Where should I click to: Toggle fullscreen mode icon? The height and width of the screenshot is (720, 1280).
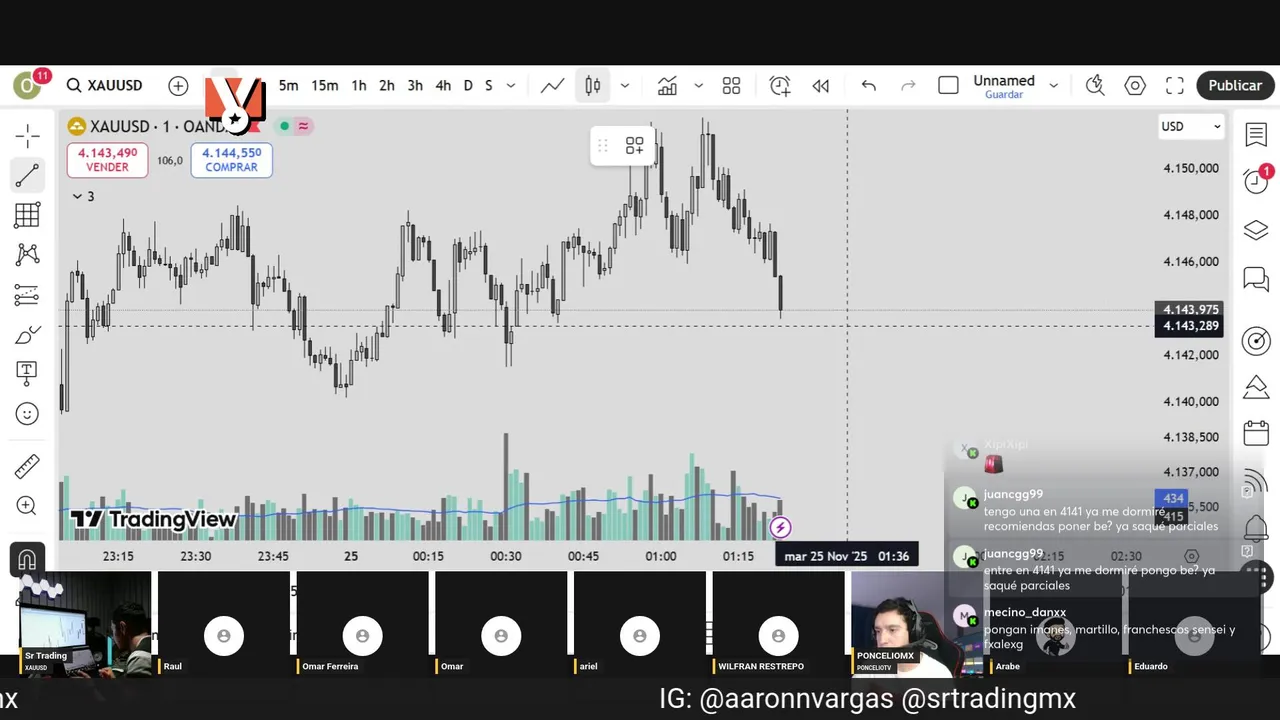(1175, 85)
